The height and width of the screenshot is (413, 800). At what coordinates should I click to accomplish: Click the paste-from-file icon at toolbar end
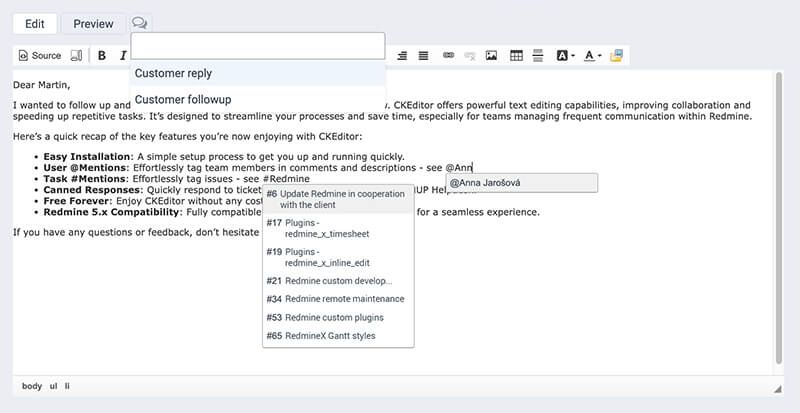[x=616, y=56]
